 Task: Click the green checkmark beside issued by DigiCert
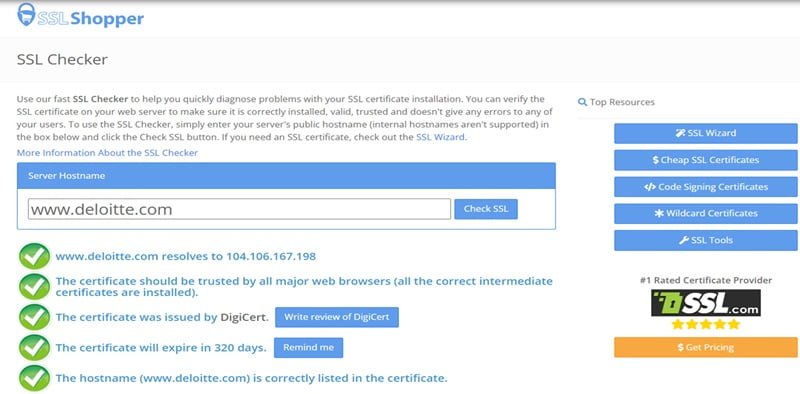(34, 317)
